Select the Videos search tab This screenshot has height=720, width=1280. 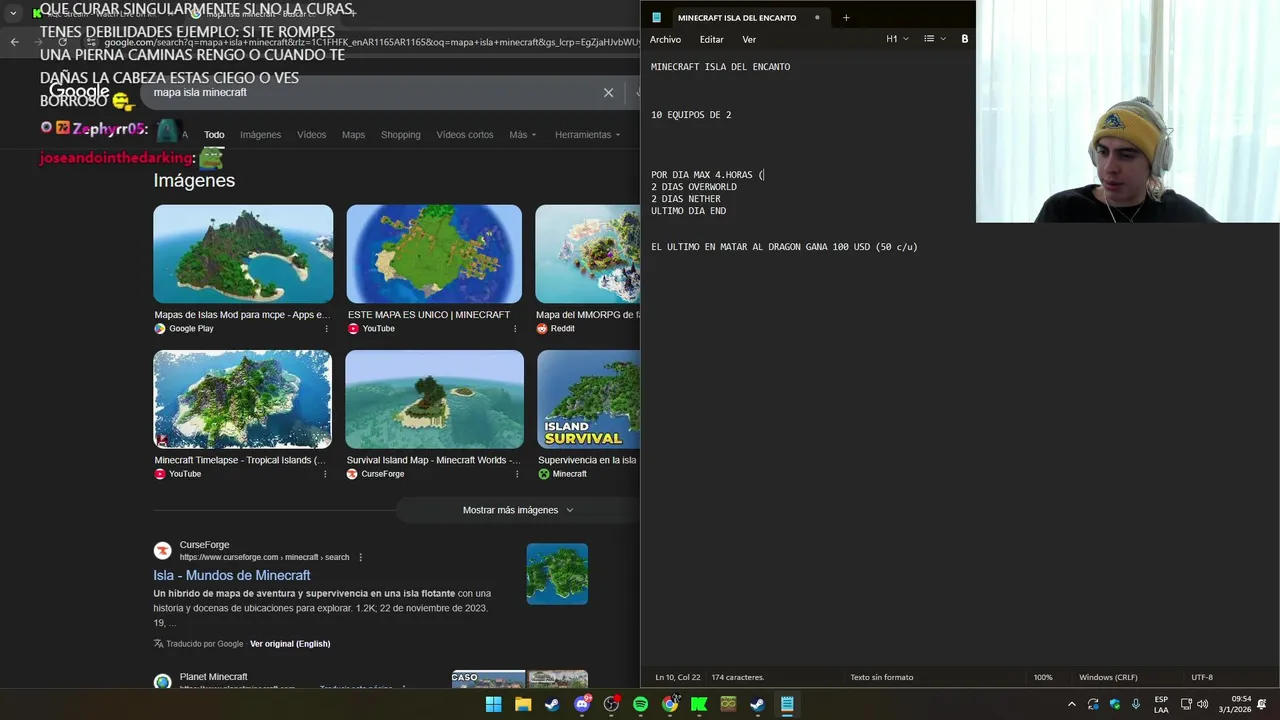coord(311,135)
